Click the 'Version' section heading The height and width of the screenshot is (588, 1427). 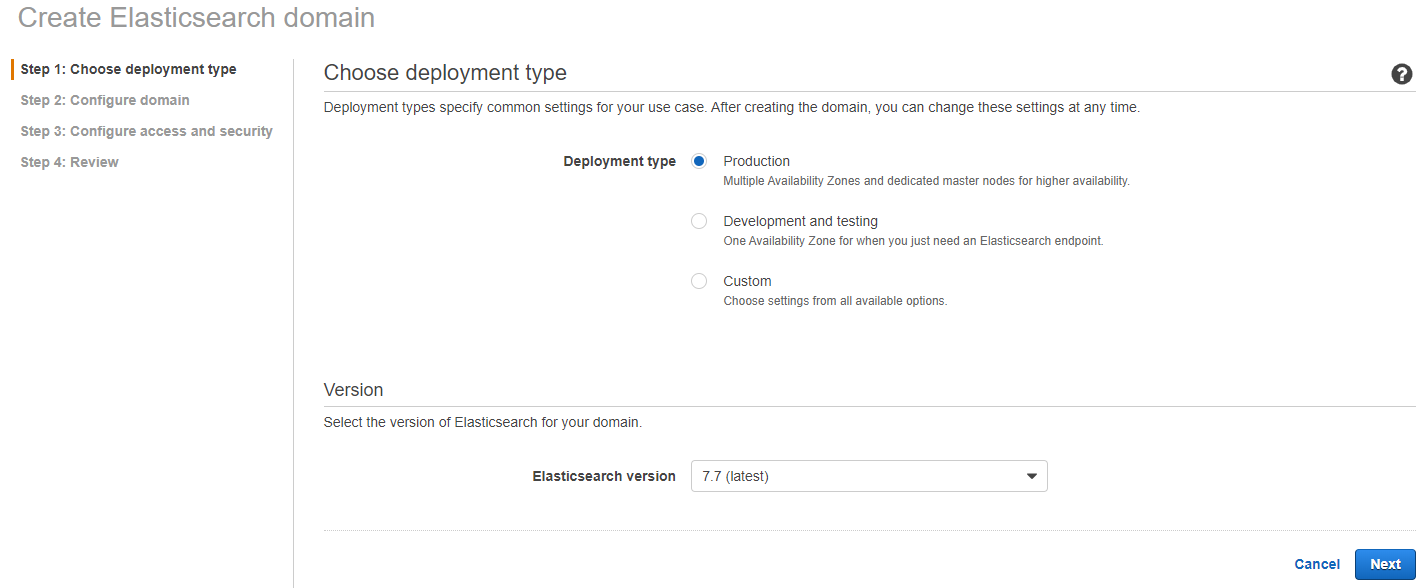353,389
